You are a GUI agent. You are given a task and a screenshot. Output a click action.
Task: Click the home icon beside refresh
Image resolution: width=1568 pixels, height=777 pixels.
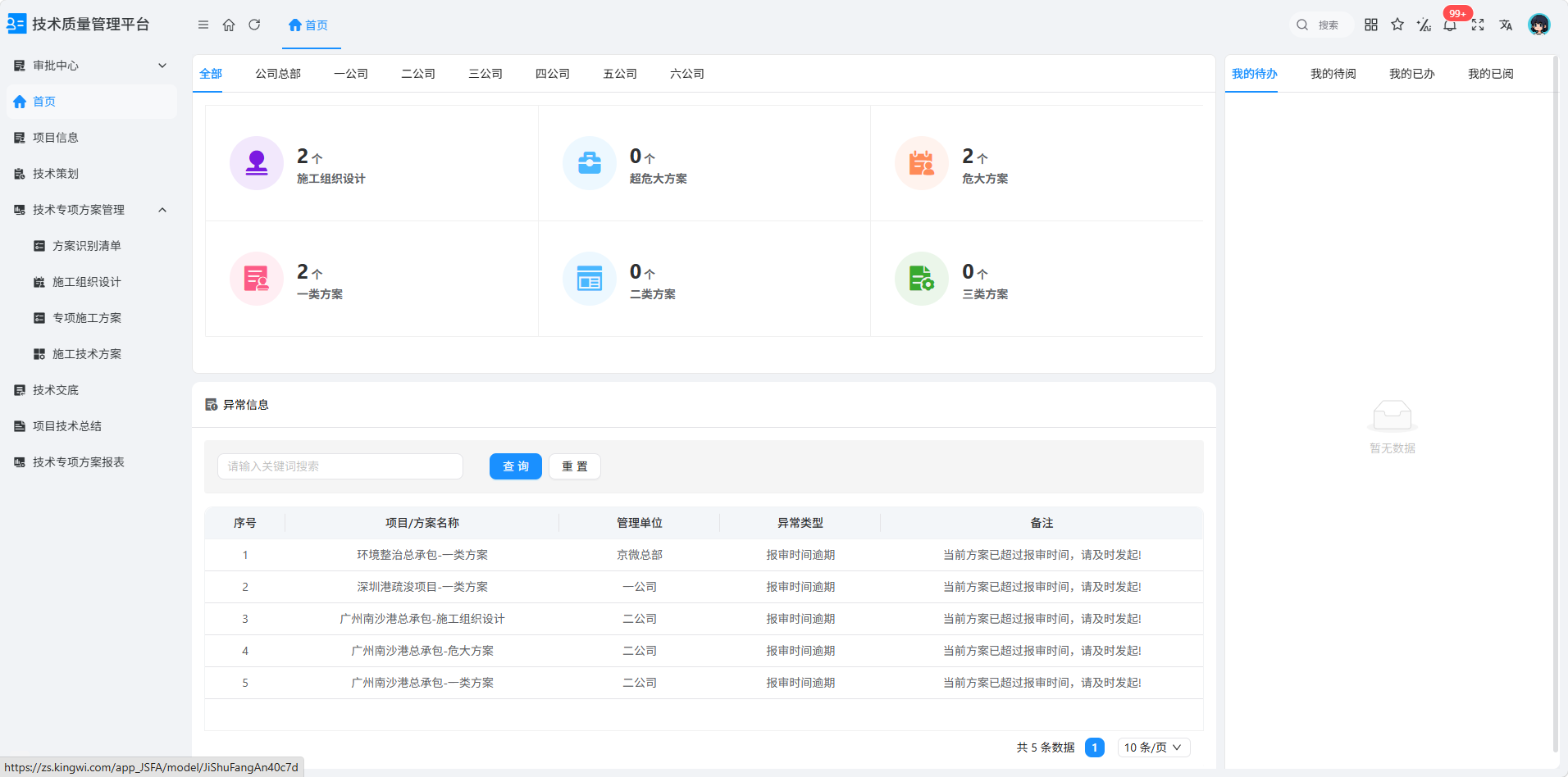point(229,25)
